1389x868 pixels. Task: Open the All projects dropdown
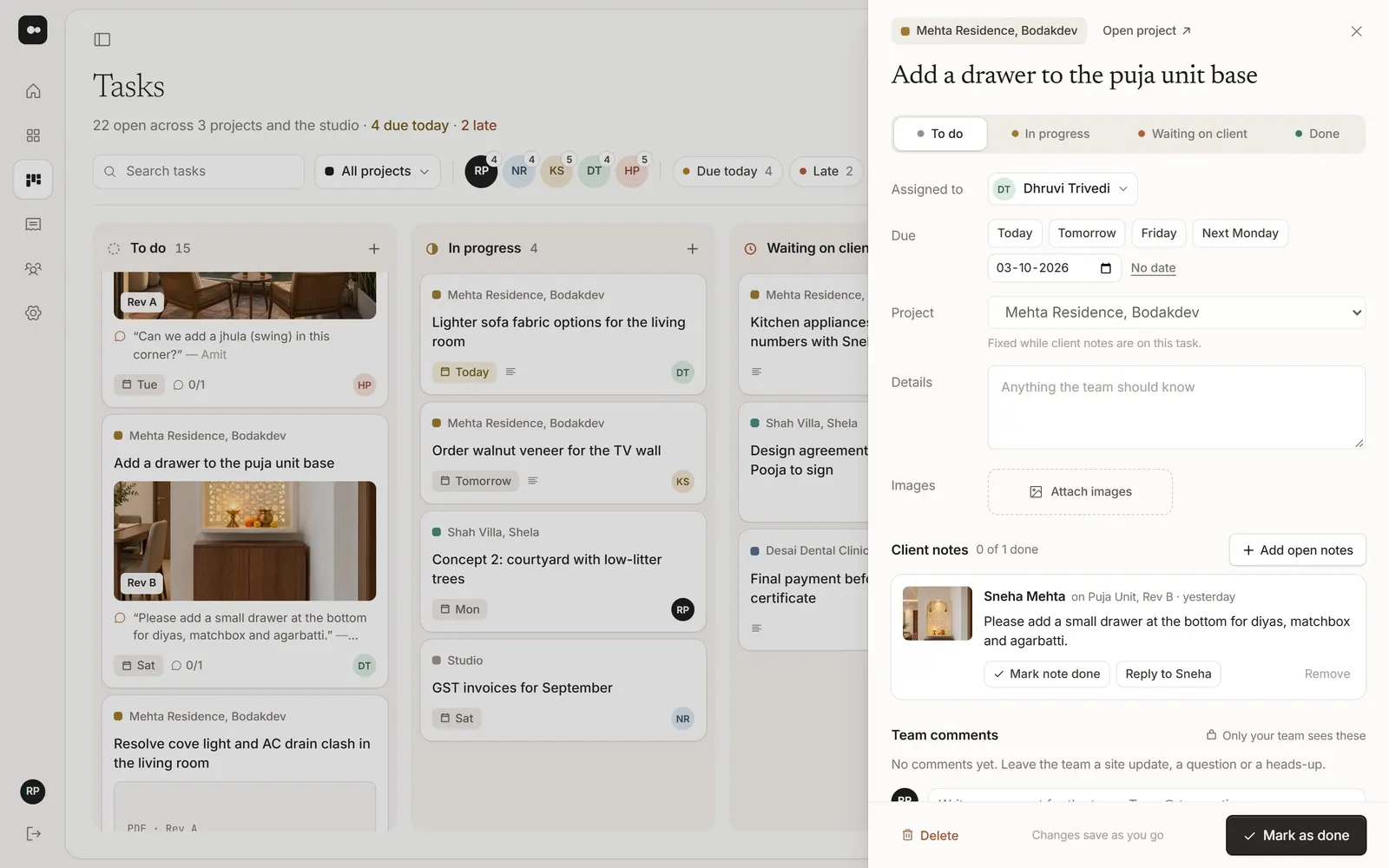tap(378, 171)
